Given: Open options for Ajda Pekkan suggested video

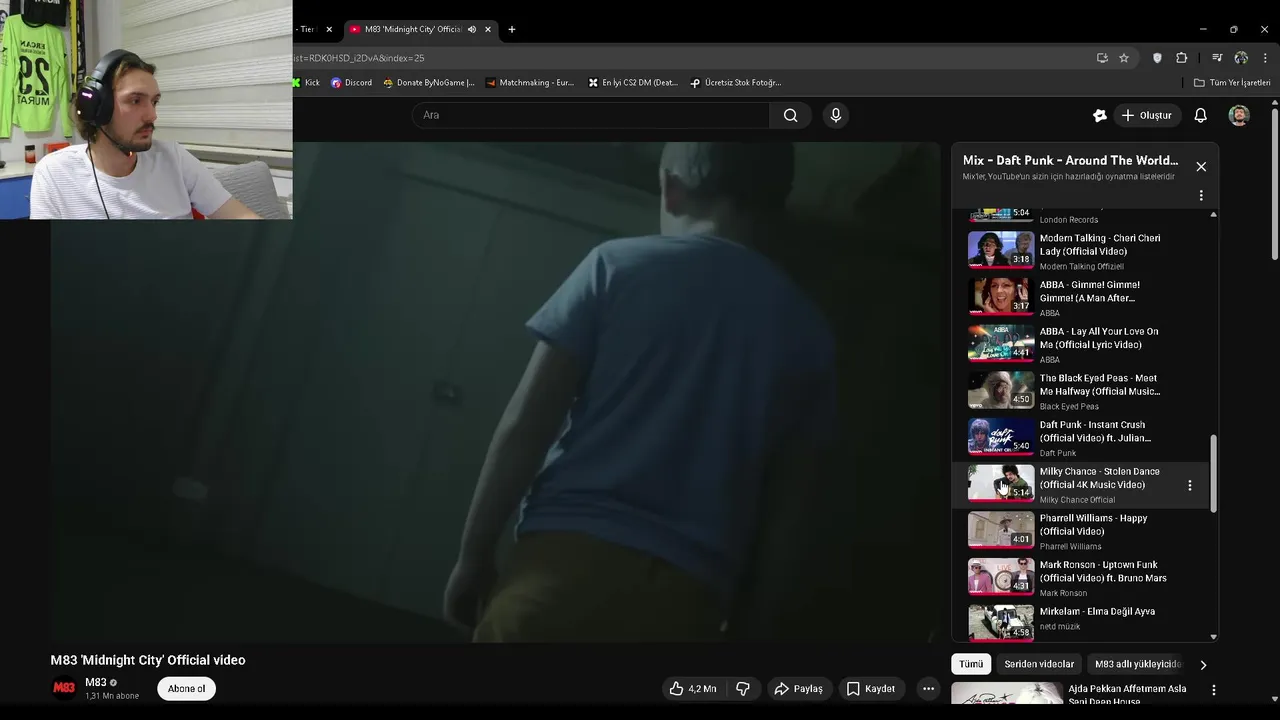Looking at the screenshot, I should tap(1213, 690).
